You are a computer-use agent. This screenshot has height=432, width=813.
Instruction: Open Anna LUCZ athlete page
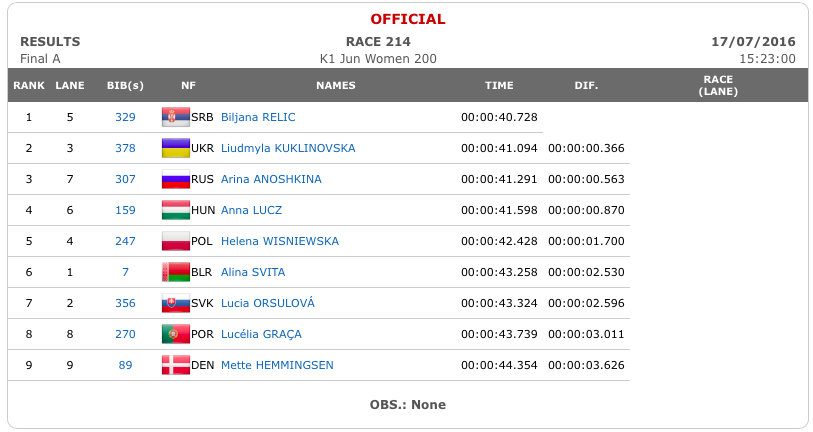click(251, 210)
